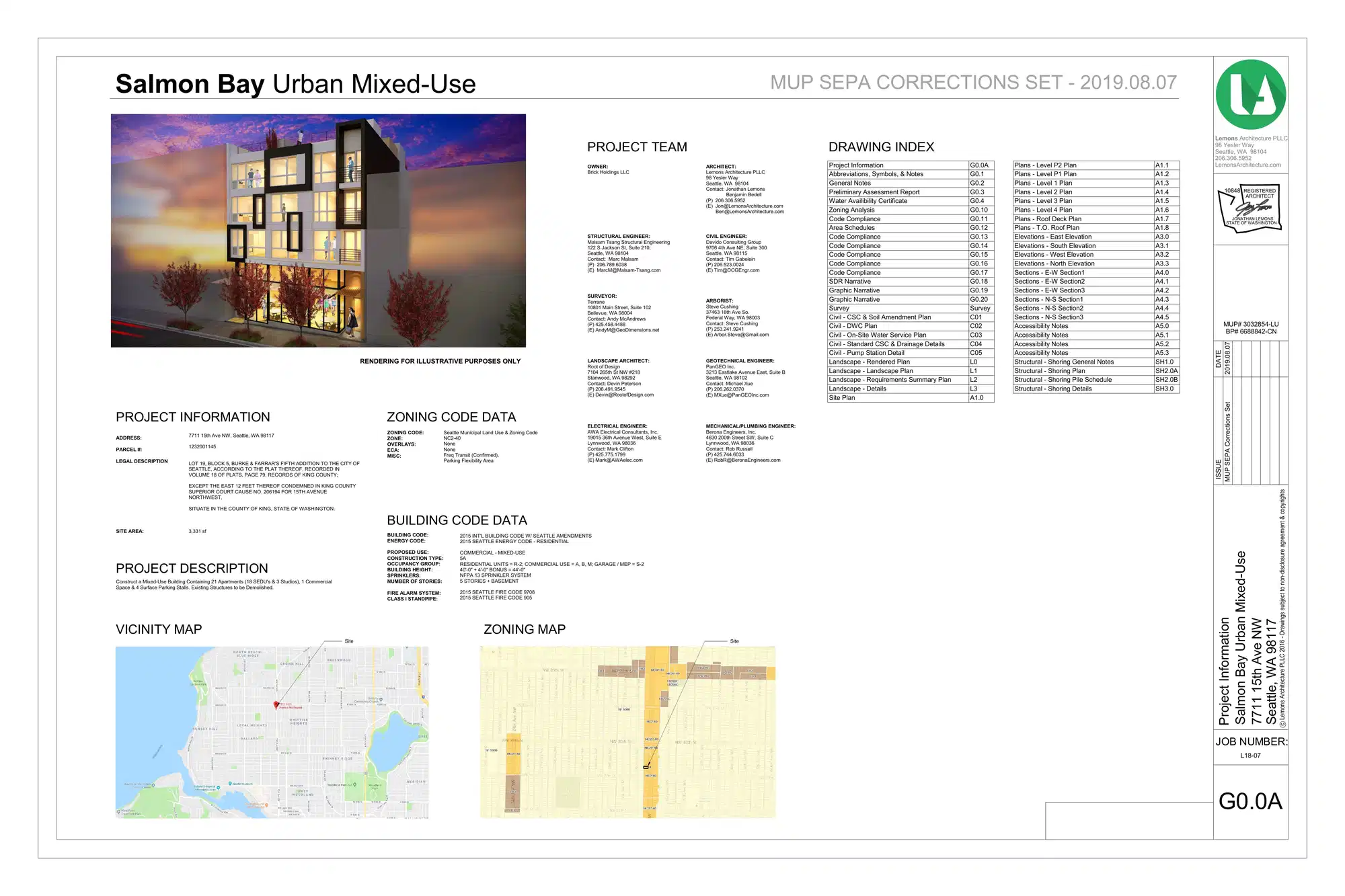The width and height of the screenshot is (1345, 896).
Task: Click 'Civil - CSC & Soil Amendment Plan' row
Action: [x=911, y=317]
